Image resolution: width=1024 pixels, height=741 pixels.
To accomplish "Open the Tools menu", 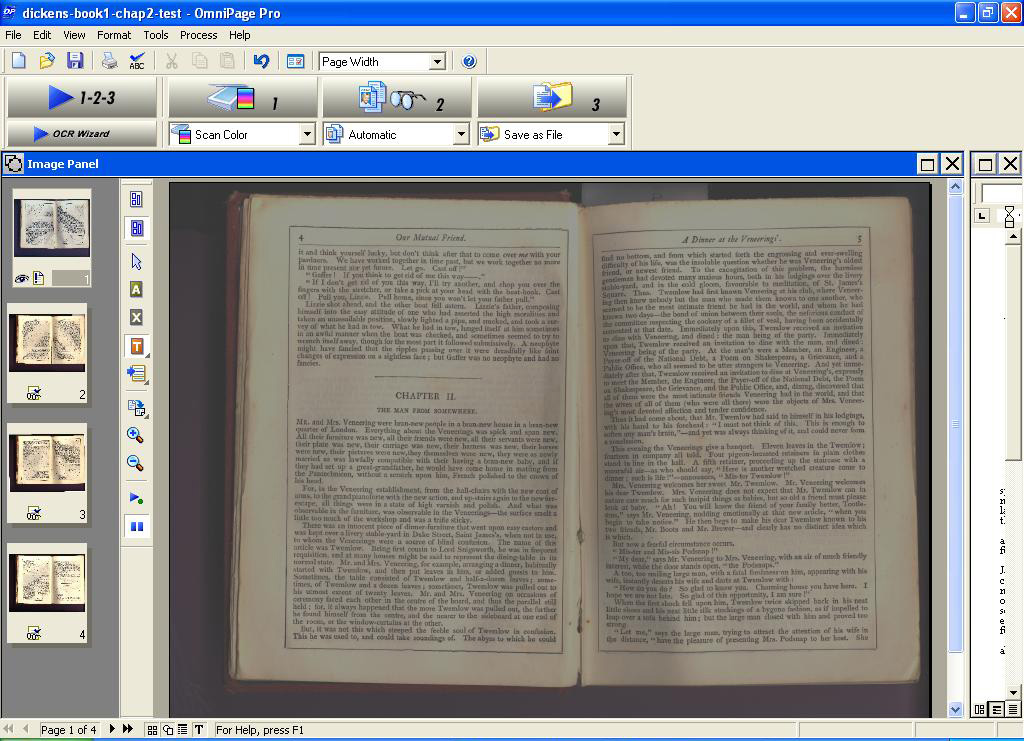I will [x=155, y=35].
